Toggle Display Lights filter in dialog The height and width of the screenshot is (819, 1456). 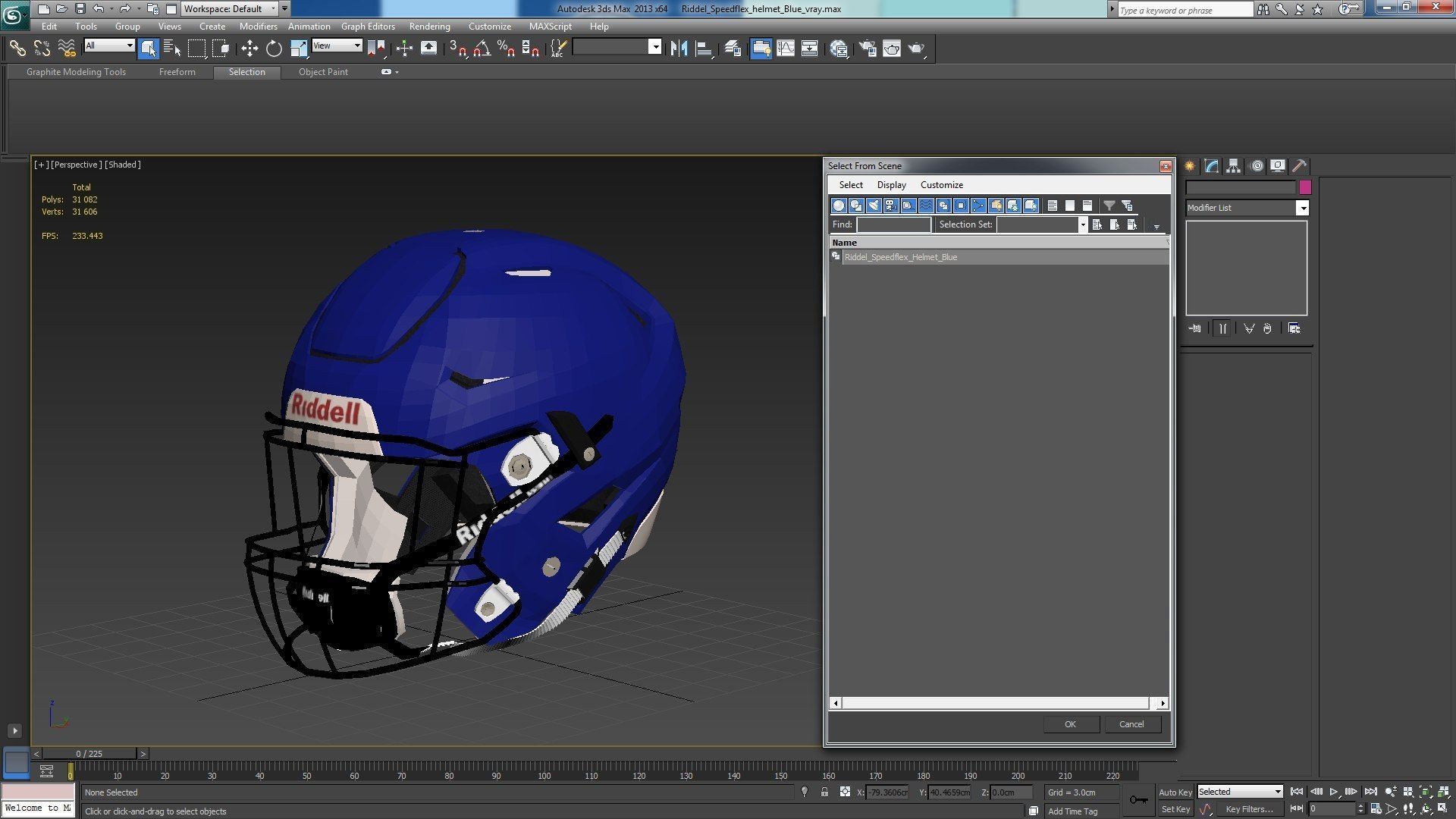pyautogui.click(x=874, y=206)
